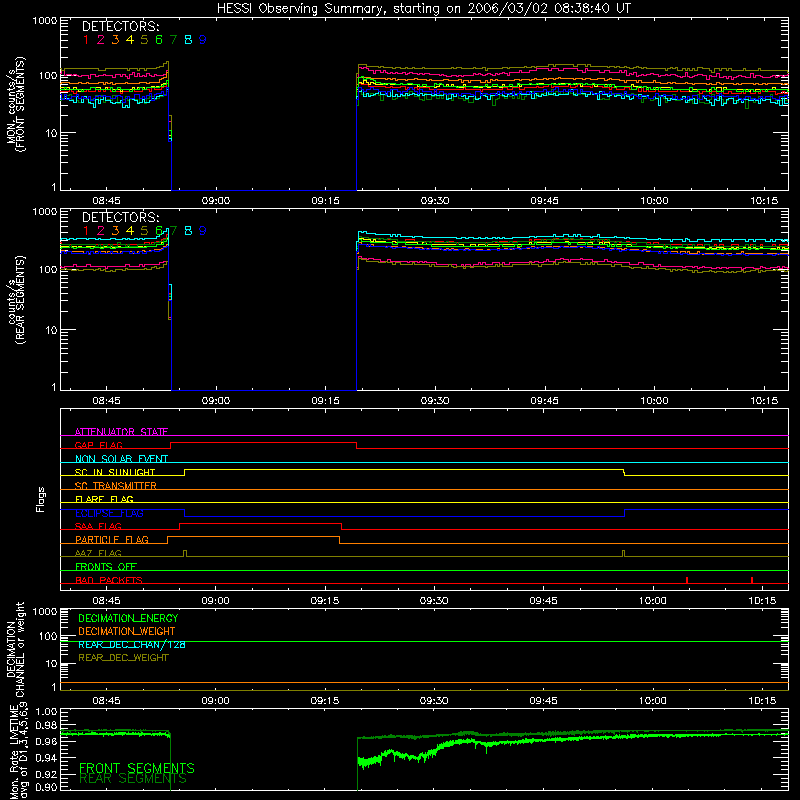This screenshot has width=800, height=800.
Task: Select dark green detector 7 in front legend
Action: [173, 40]
